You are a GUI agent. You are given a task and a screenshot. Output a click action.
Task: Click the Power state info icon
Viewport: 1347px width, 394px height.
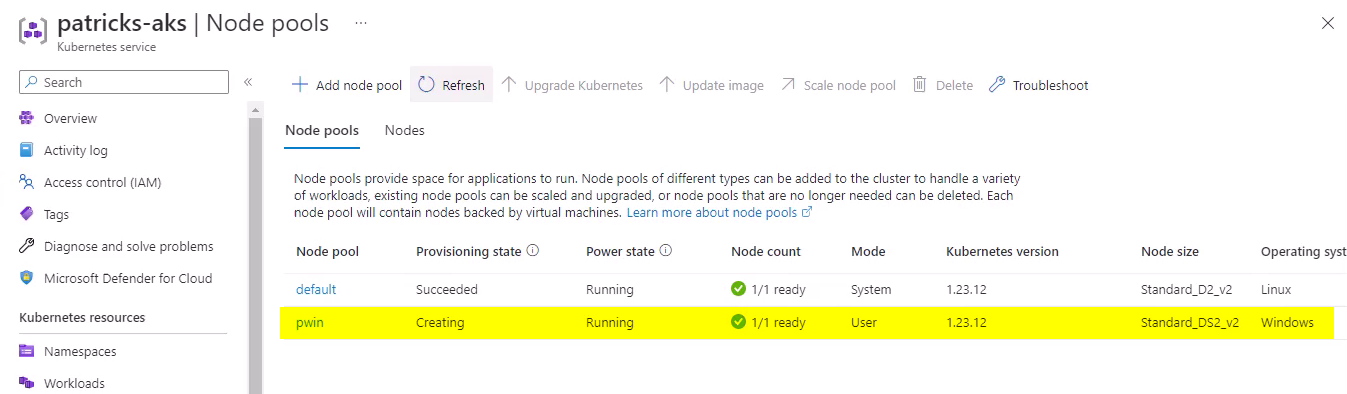(665, 251)
